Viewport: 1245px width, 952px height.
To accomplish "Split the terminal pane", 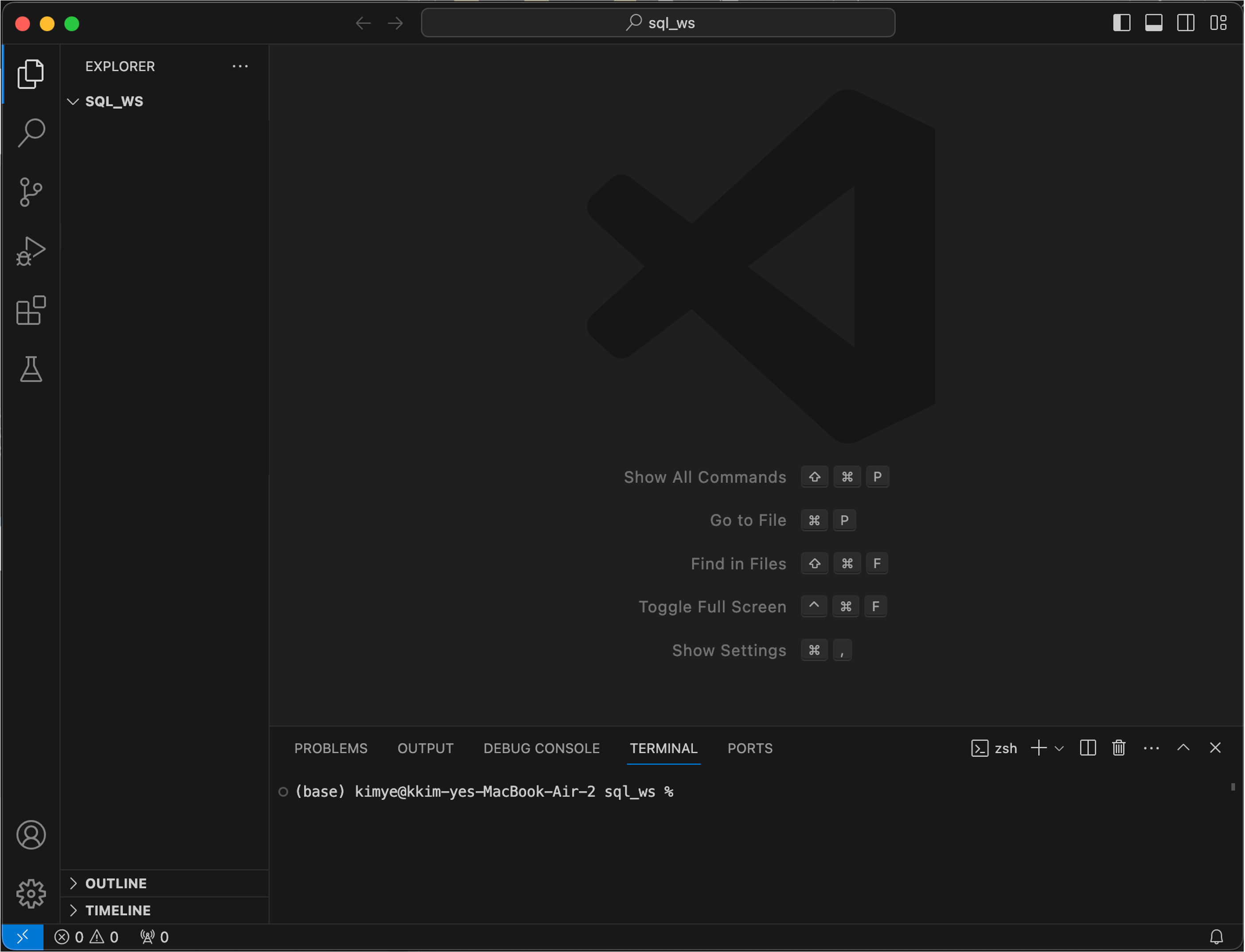I will (1087, 748).
